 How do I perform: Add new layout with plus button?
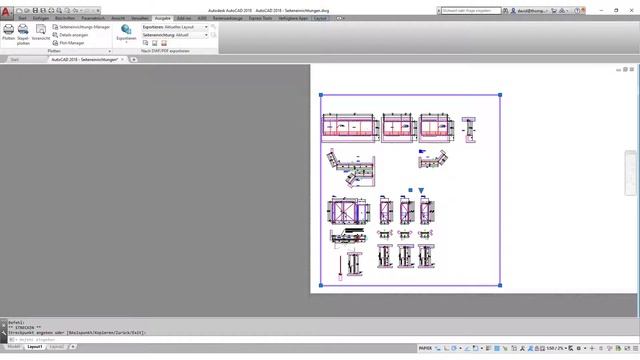click(x=73, y=347)
